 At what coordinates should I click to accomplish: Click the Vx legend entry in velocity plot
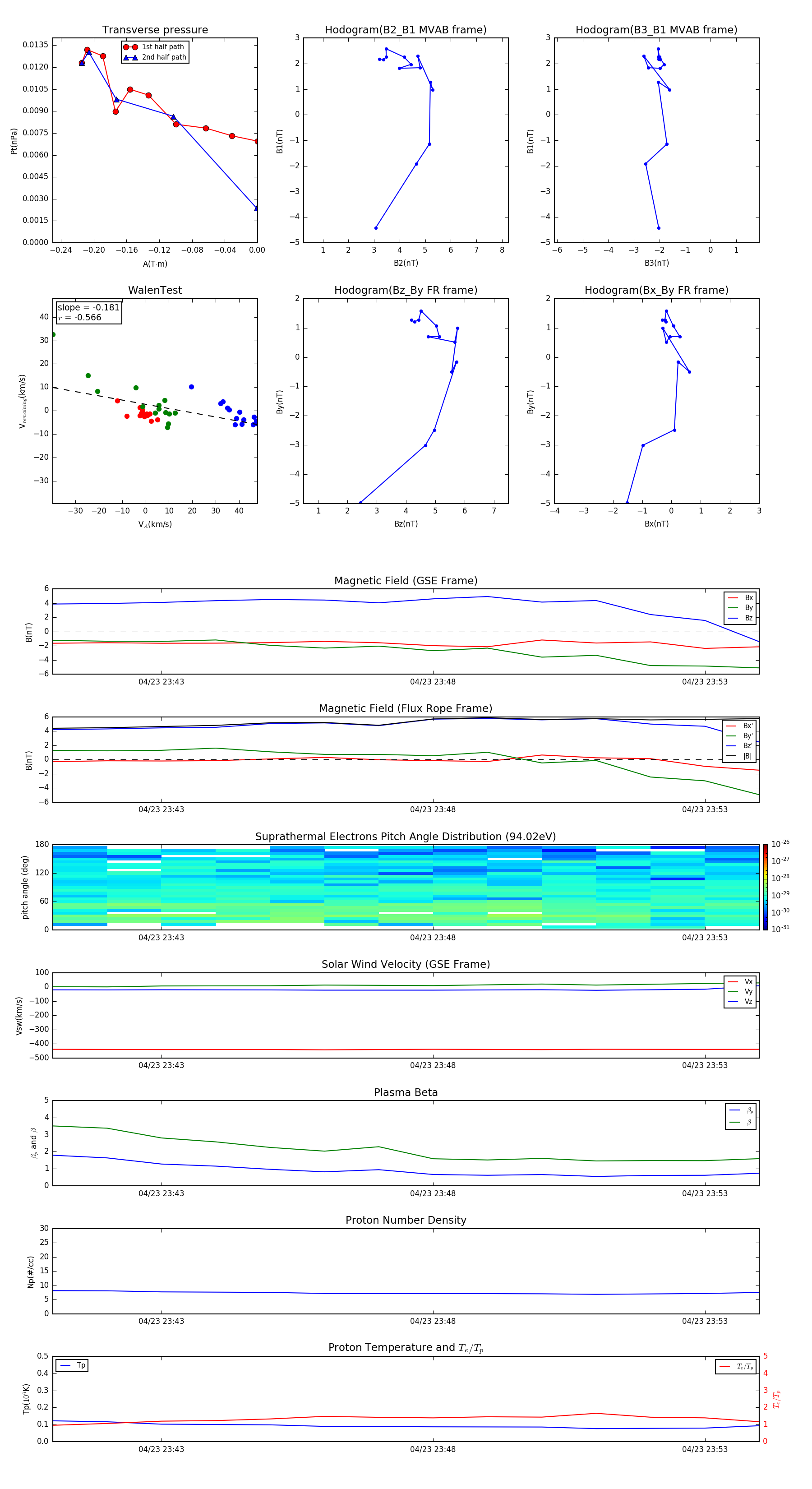[x=740, y=981]
